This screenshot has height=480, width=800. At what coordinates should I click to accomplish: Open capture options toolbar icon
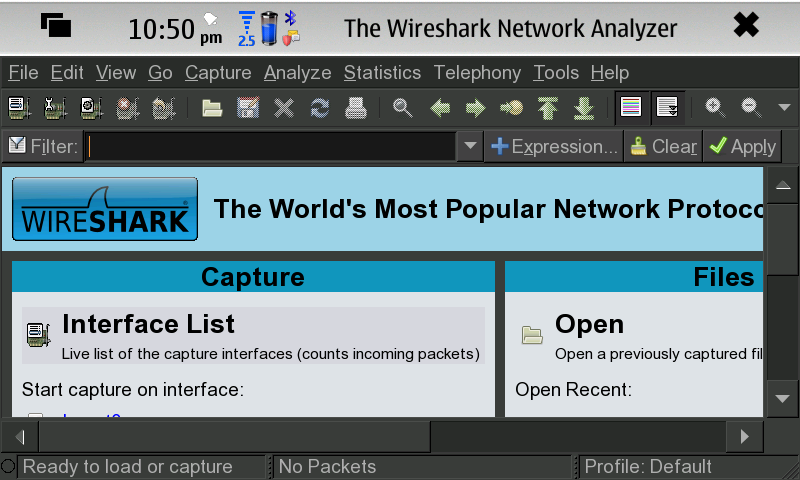point(55,108)
